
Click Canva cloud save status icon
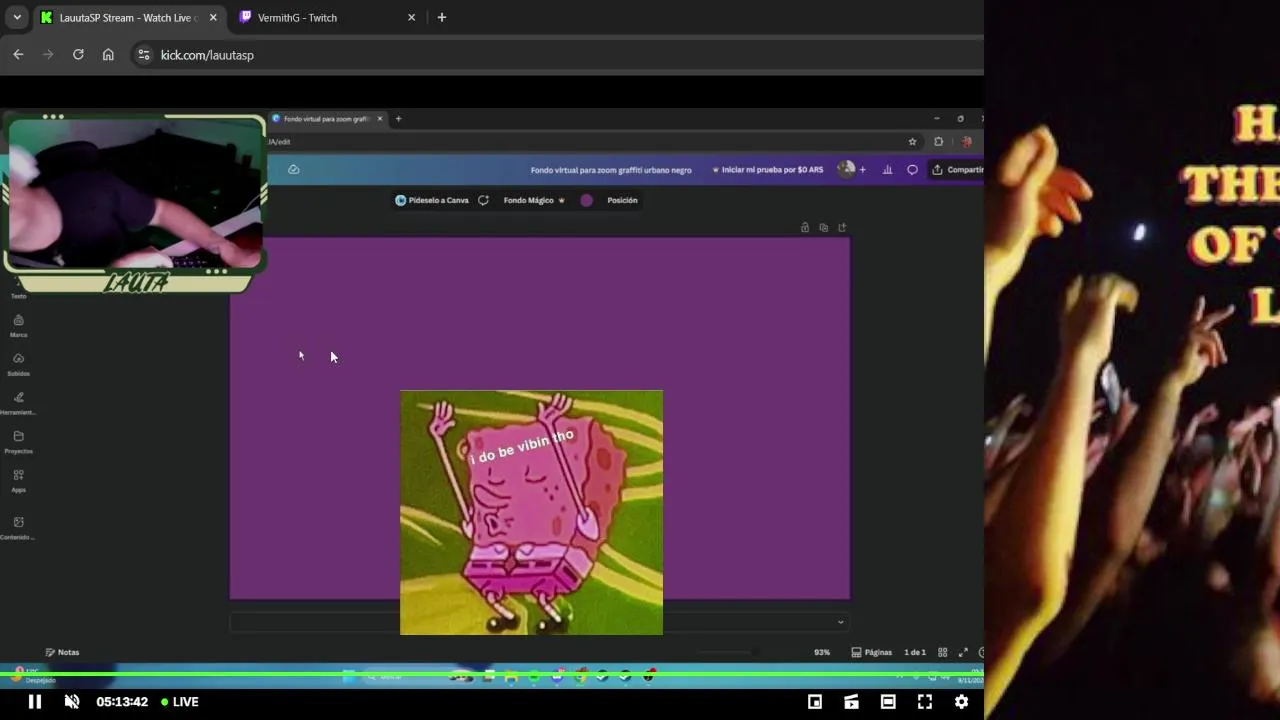click(x=293, y=169)
